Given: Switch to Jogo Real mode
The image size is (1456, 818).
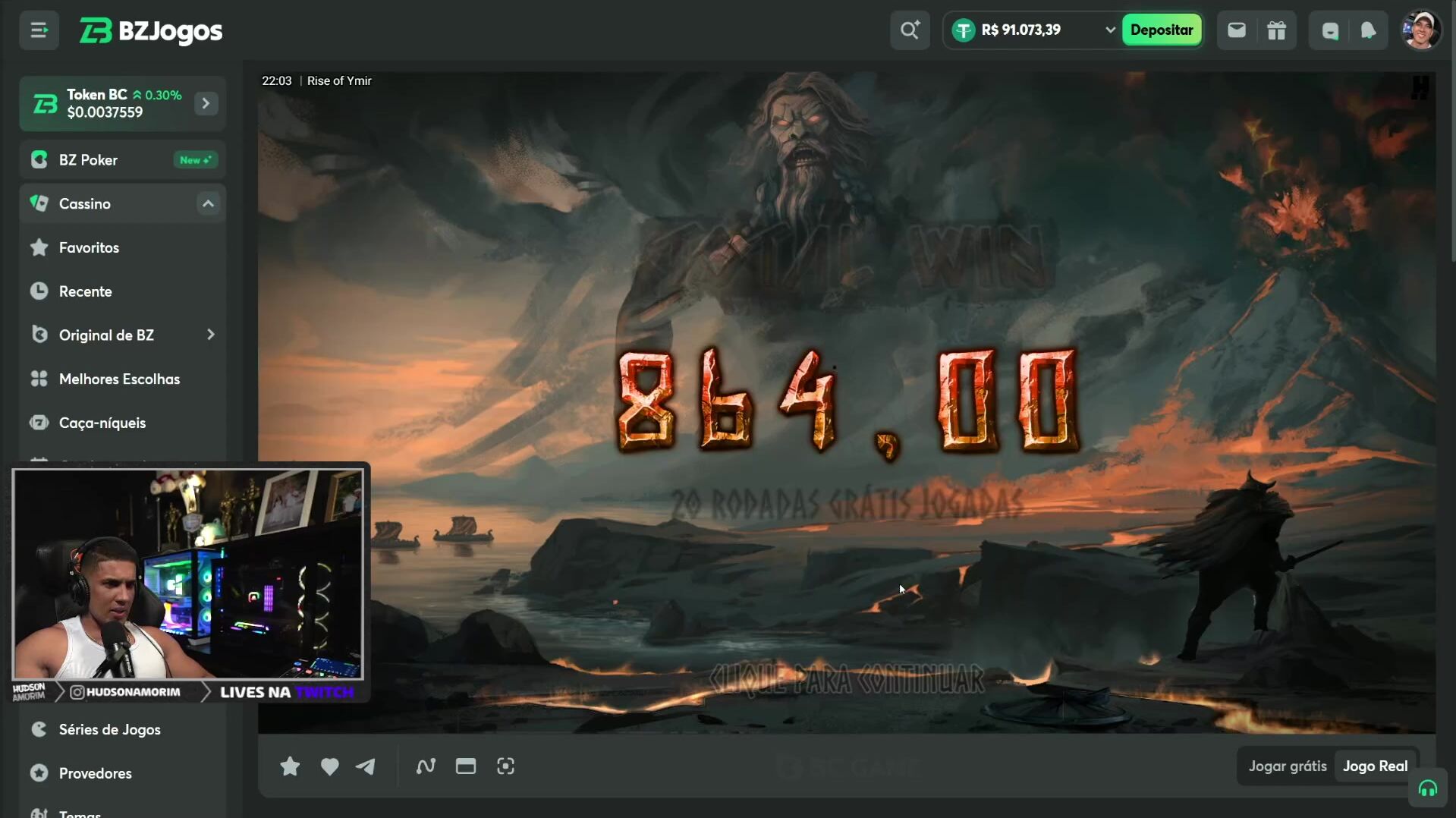Looking at the screenshot, I should tap(1375, 766).
